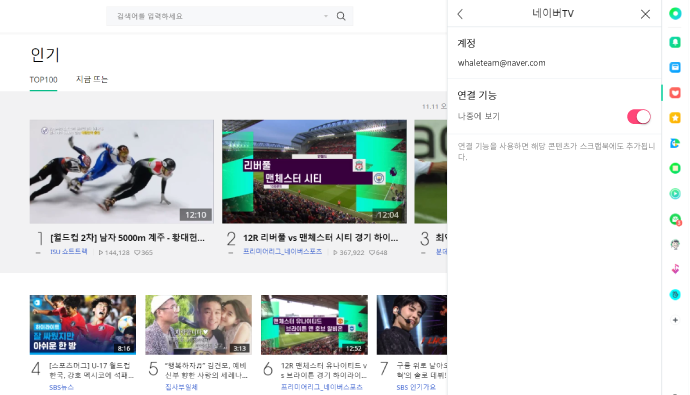Visit 프리미어리그_네이버스포츠 channel under rank 2
Screen dimensions: 690x395
[283, 252]
